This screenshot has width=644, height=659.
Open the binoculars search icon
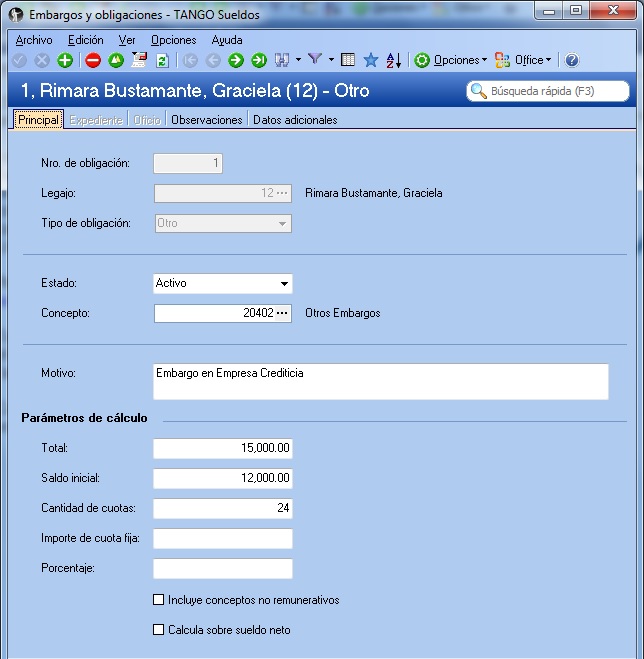pos(282,60)
